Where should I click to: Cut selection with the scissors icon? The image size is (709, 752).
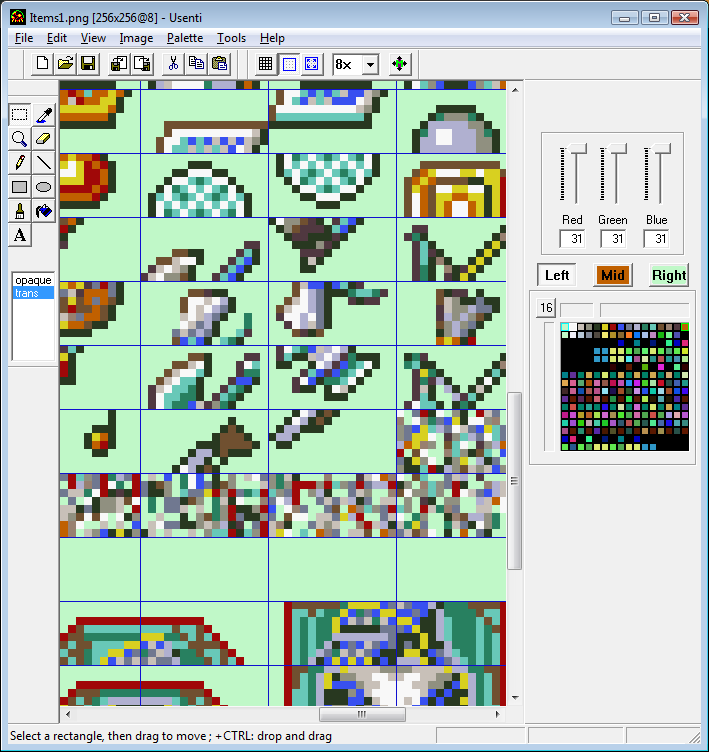[x=173, y=64]
